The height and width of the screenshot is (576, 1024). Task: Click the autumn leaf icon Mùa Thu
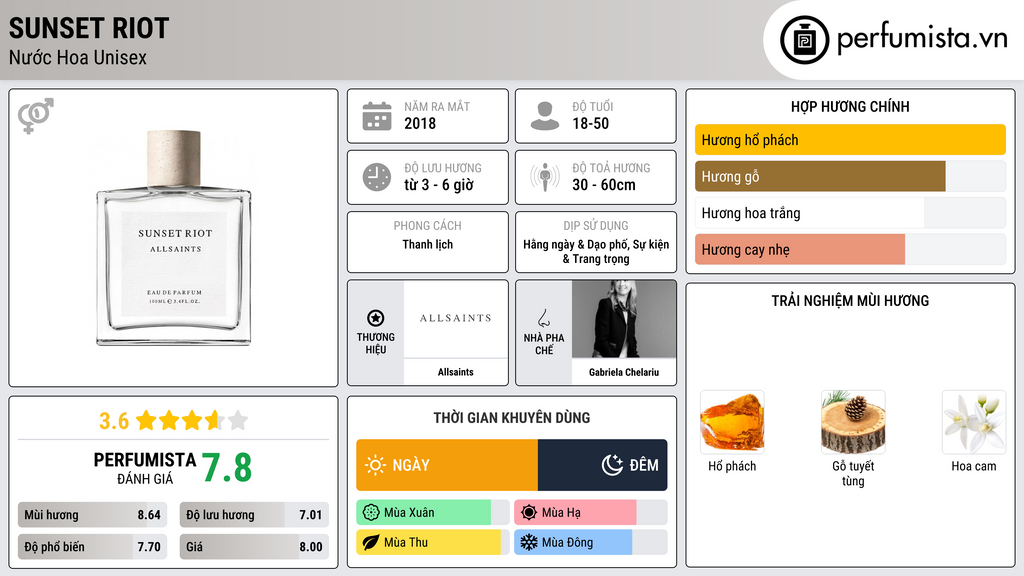pyautogui.click(x=371, y=542)
